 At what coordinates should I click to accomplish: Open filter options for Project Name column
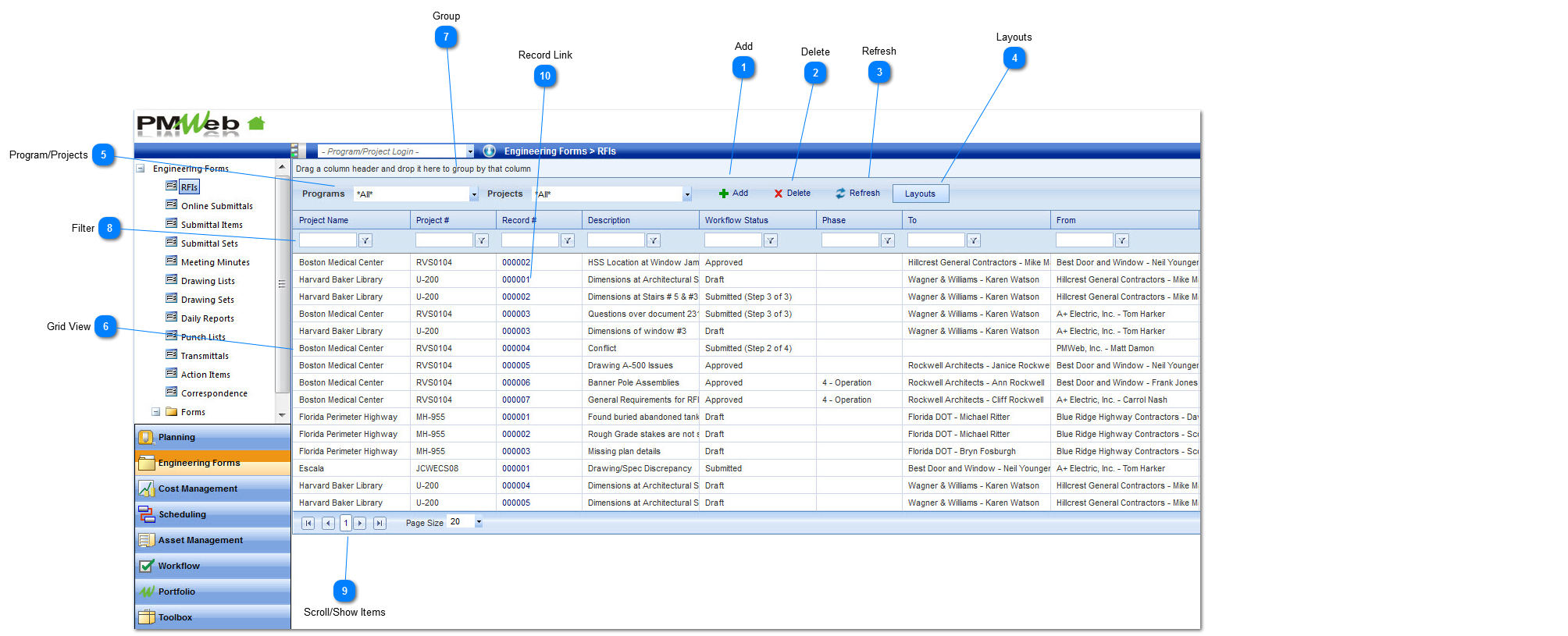coord(365,240)
